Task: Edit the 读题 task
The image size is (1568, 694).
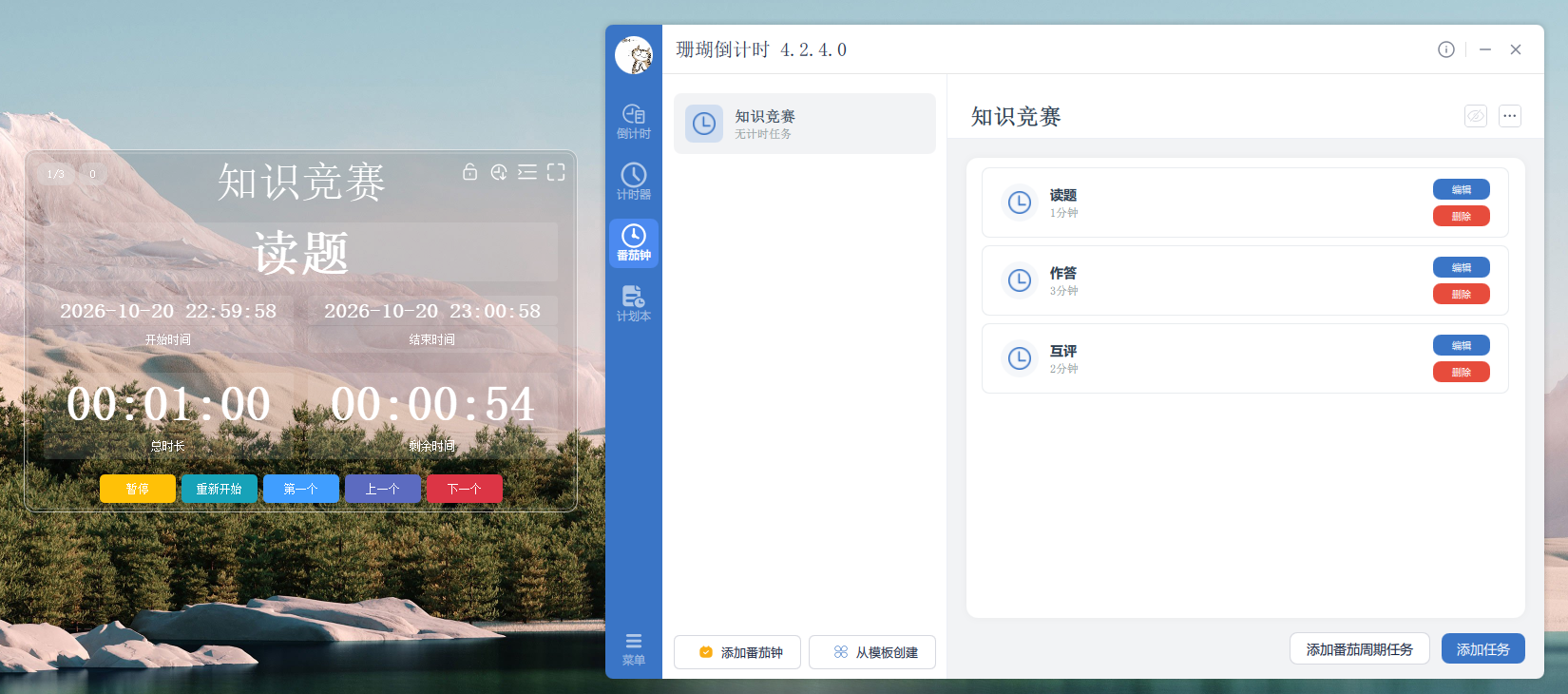Action: point(1462,189)
